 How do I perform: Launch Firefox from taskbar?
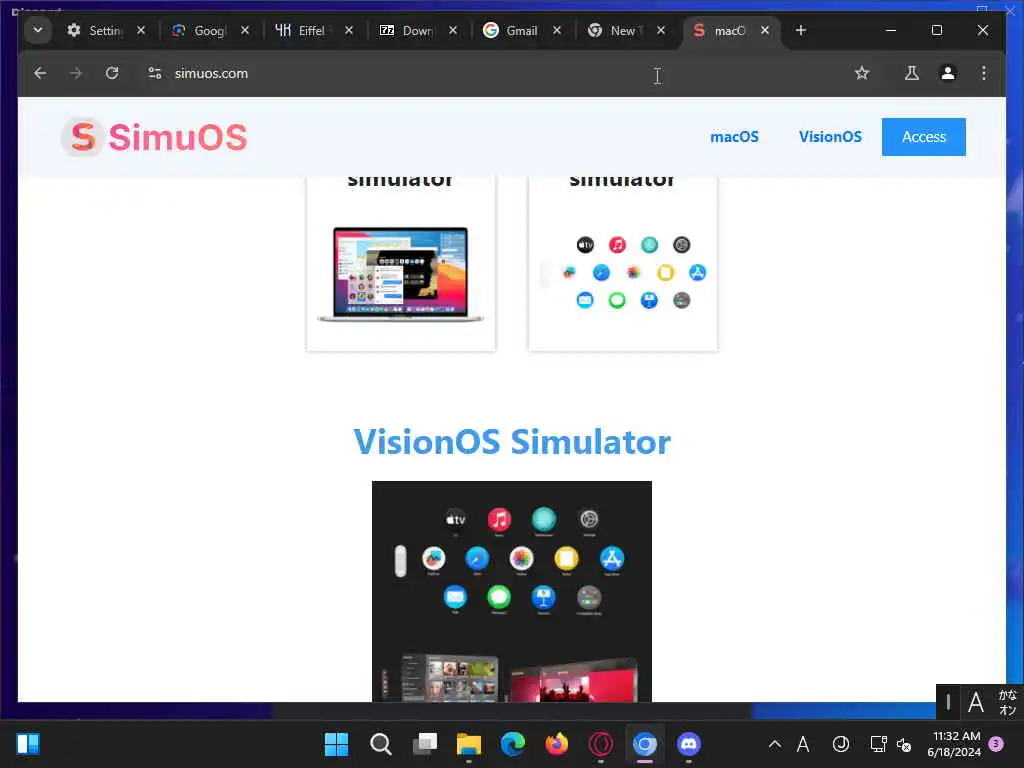(x=556, y=744)
